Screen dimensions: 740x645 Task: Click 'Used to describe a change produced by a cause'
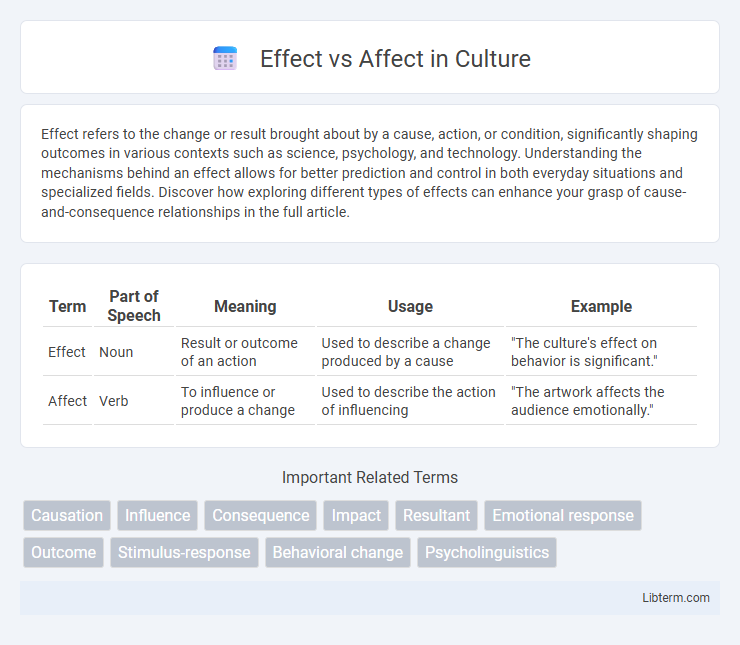pyautogui.click(x=410, y=352)
